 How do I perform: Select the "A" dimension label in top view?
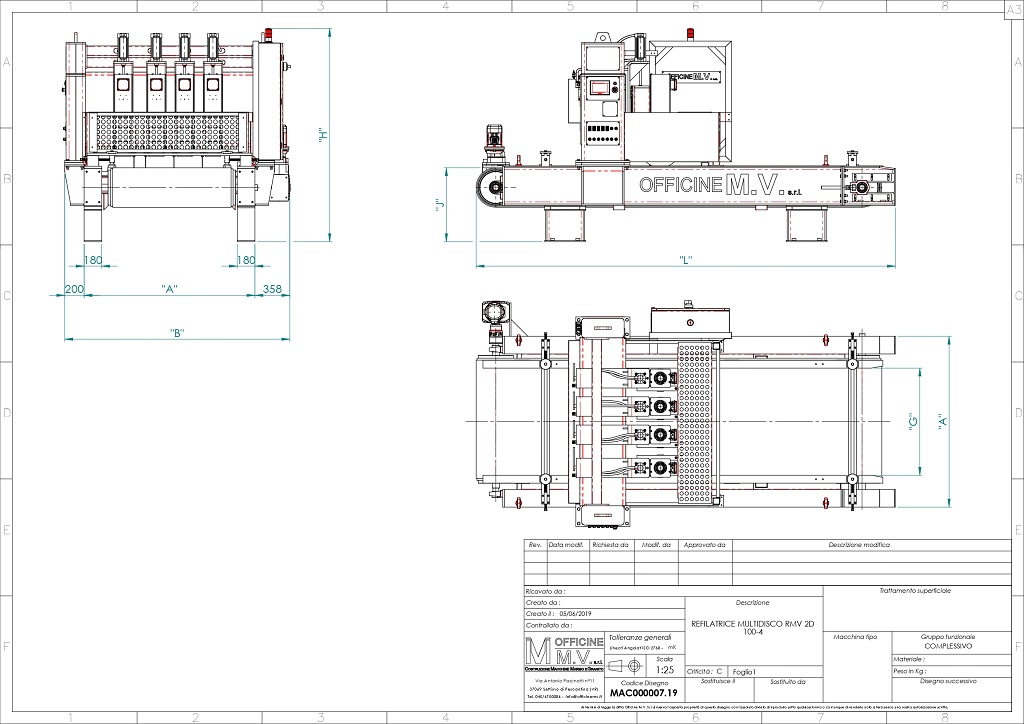[943, 422]
